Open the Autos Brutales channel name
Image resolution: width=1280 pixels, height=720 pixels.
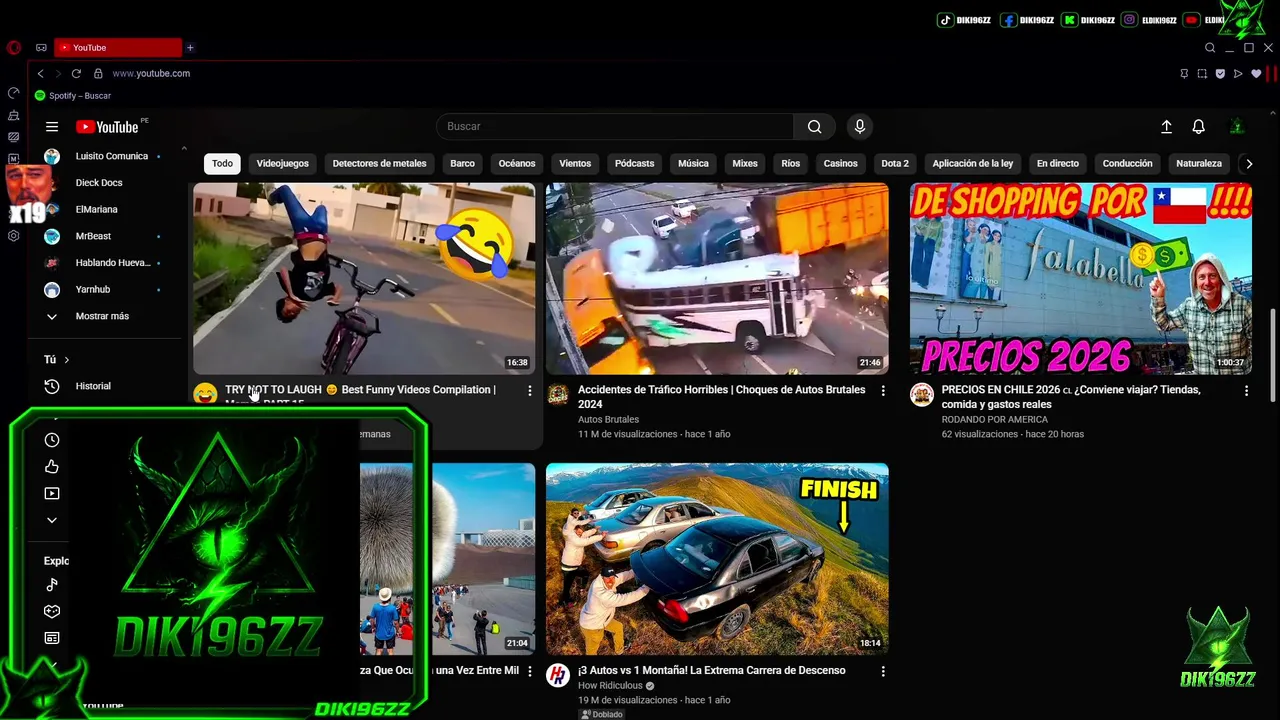608,420
